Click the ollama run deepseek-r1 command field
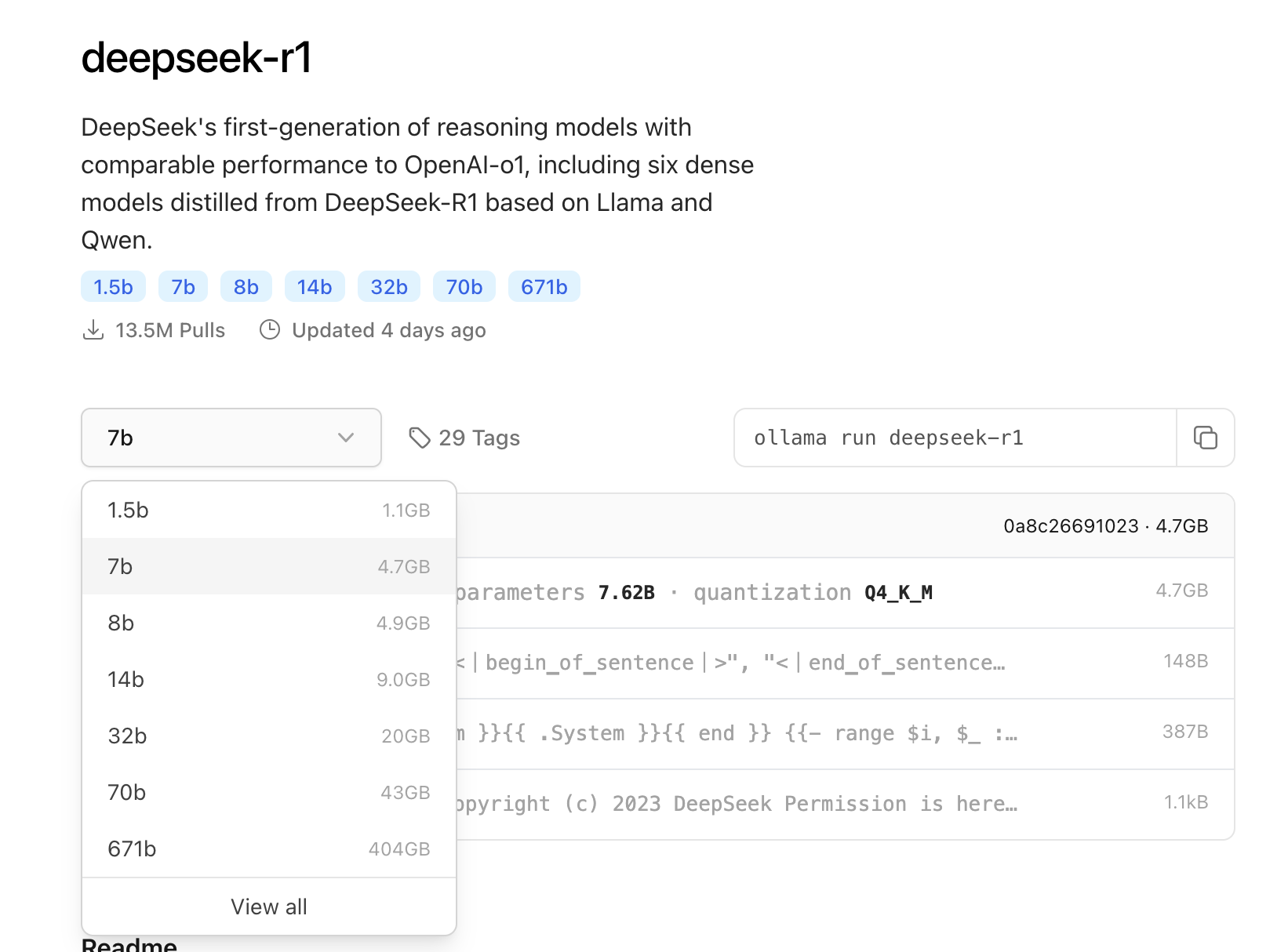This screenshot has height=952, width=1288. pos(954,438)
